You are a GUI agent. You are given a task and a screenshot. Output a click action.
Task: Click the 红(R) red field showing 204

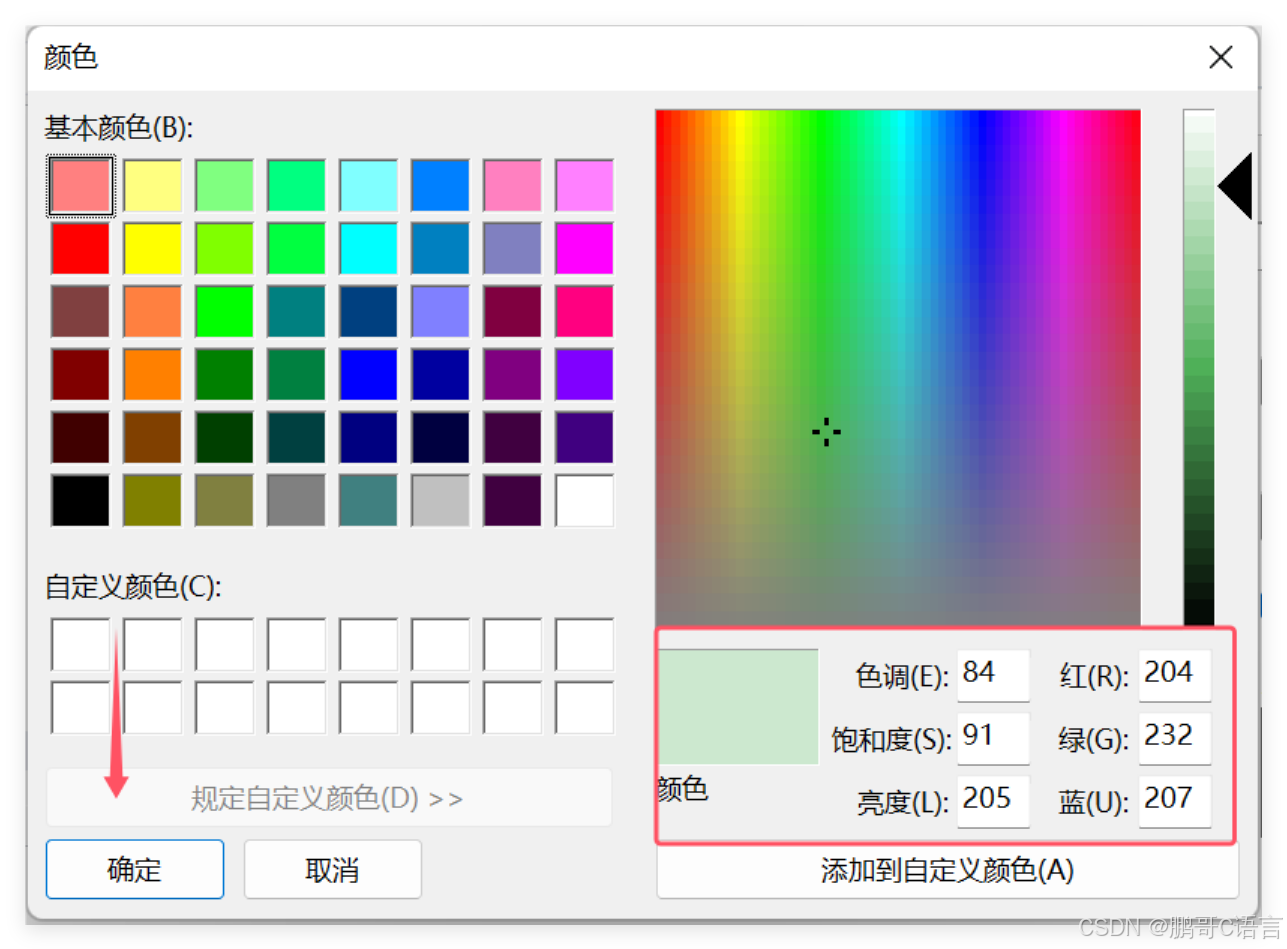[1175, 675]
